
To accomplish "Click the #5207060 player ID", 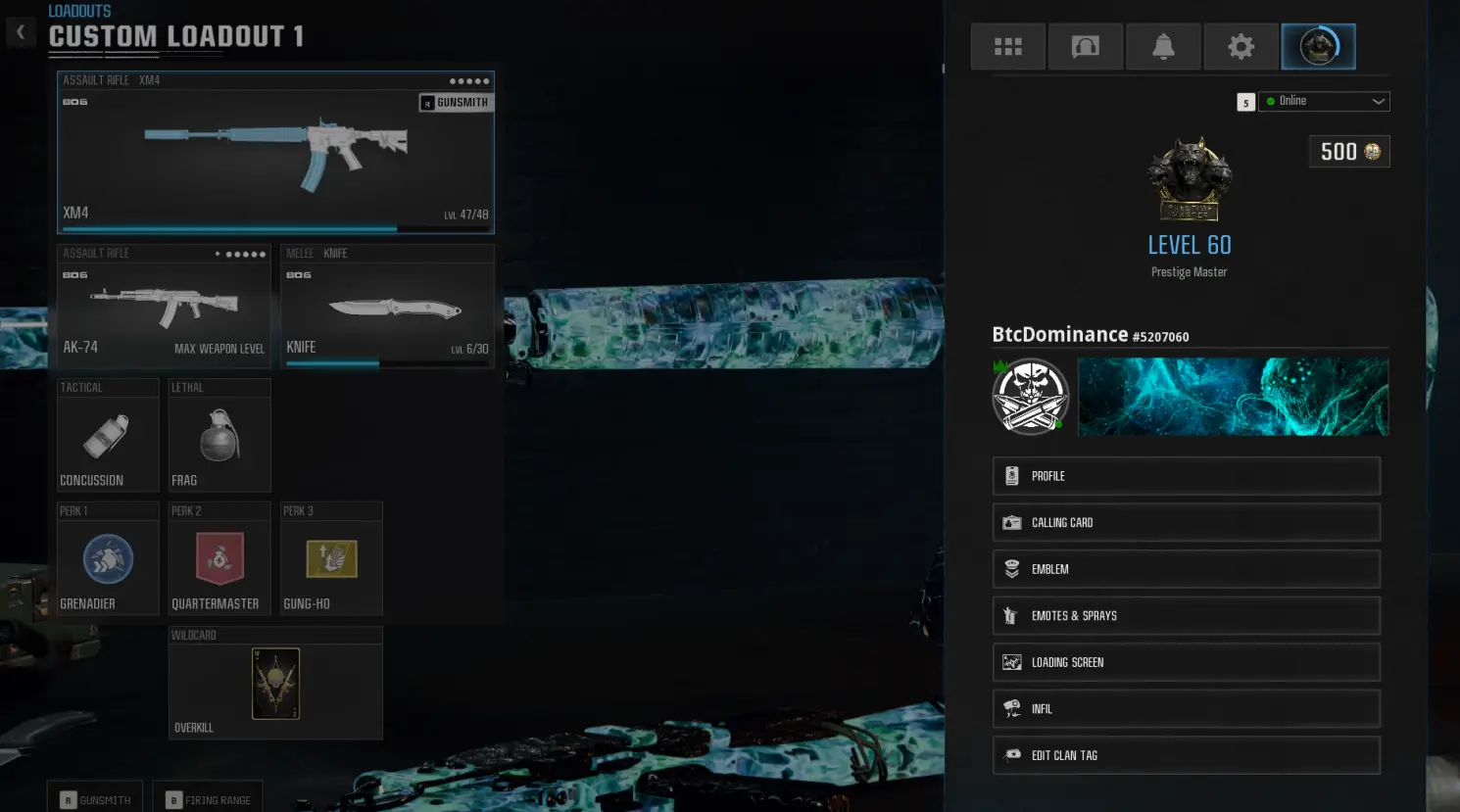I will click(x=1161, y=337).
